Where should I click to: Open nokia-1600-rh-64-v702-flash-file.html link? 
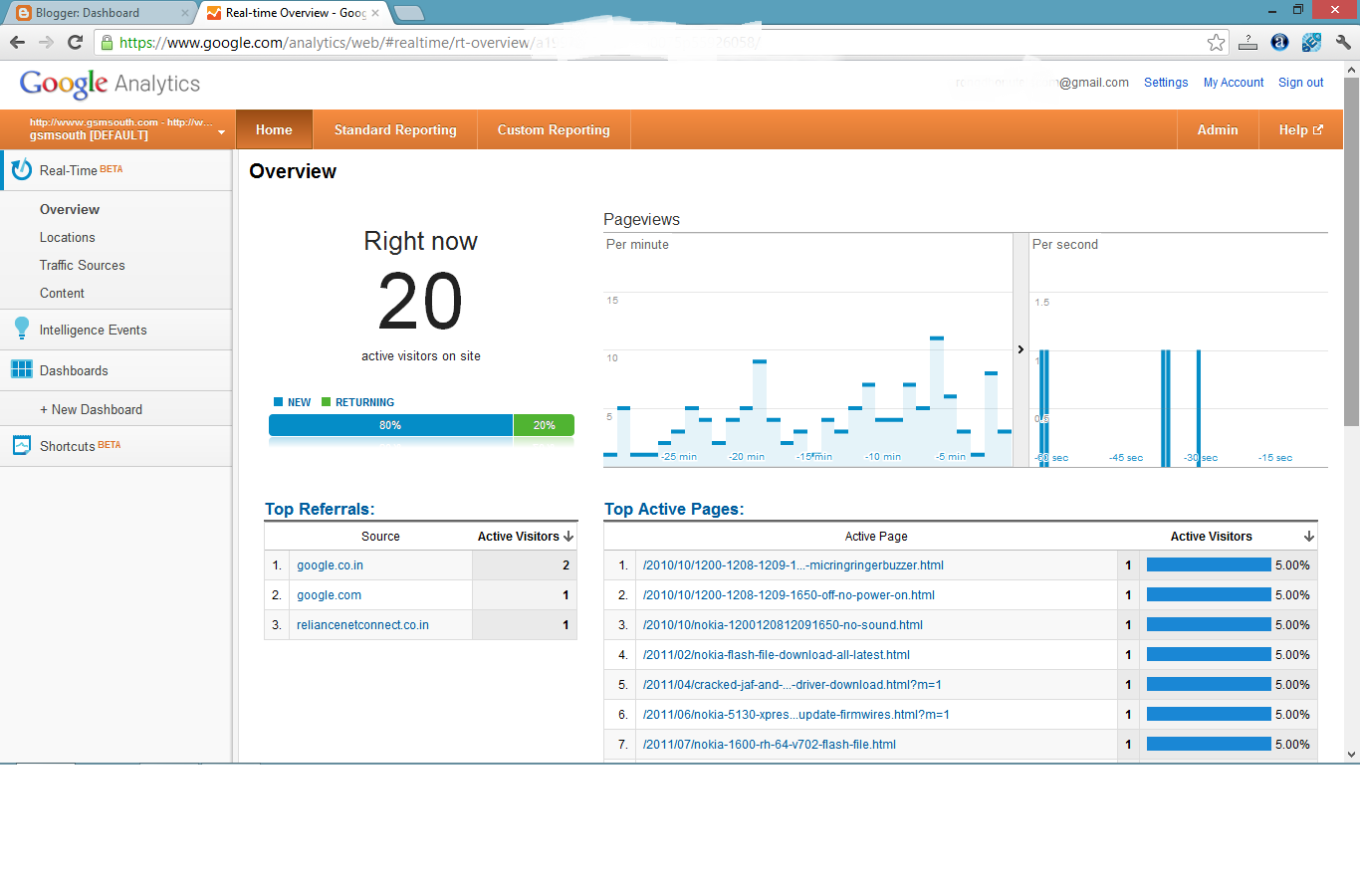770,744
